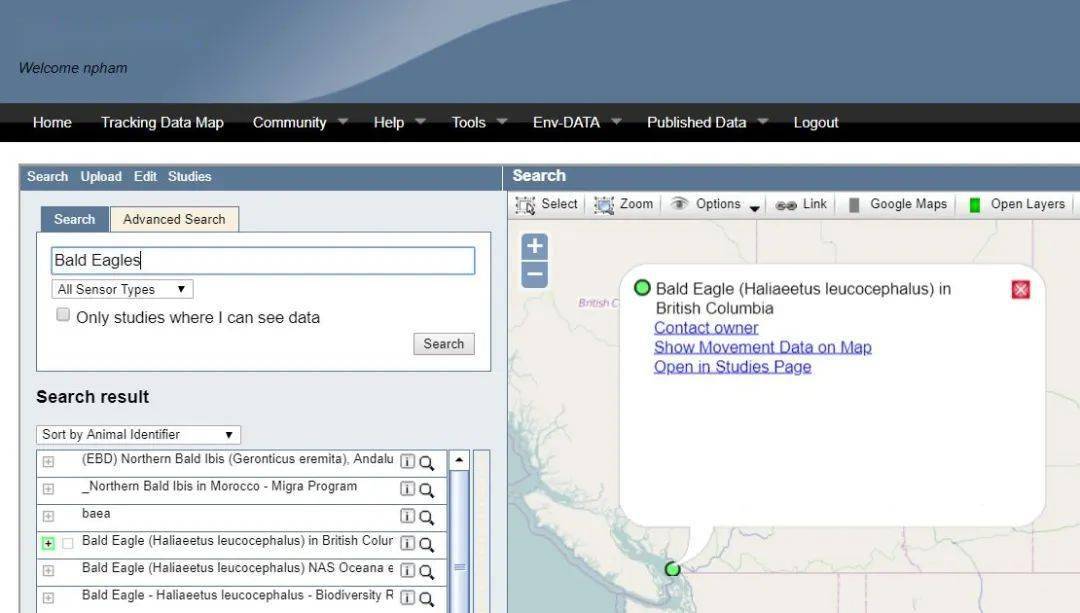Click the green study marker on the map
Screen dimensions: 1080x613
(x=672, y=569)
